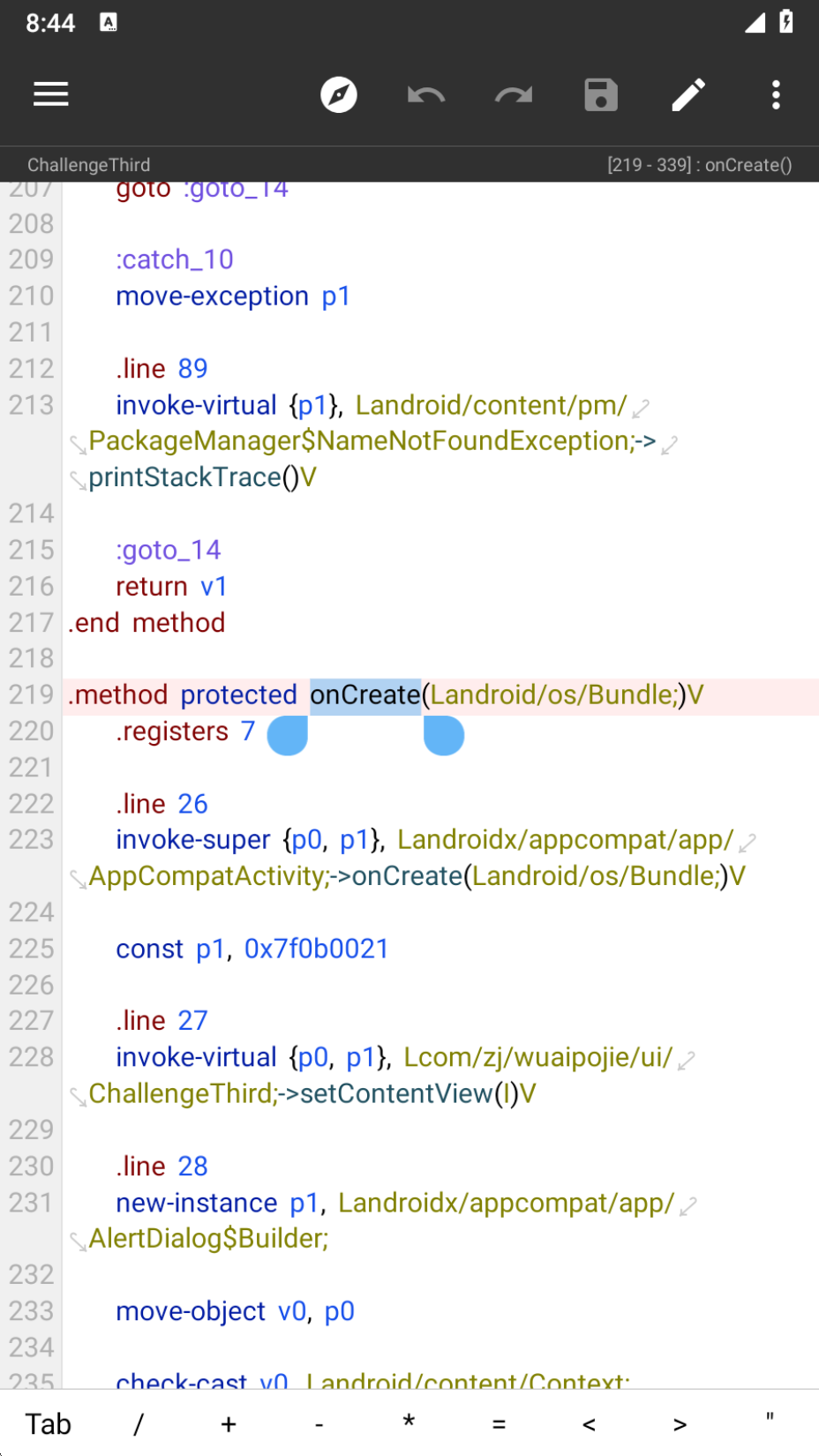The image size is (819, 1456).
Task: Insert less-than symbol from shortcut bar
Action: [589, 1423]
